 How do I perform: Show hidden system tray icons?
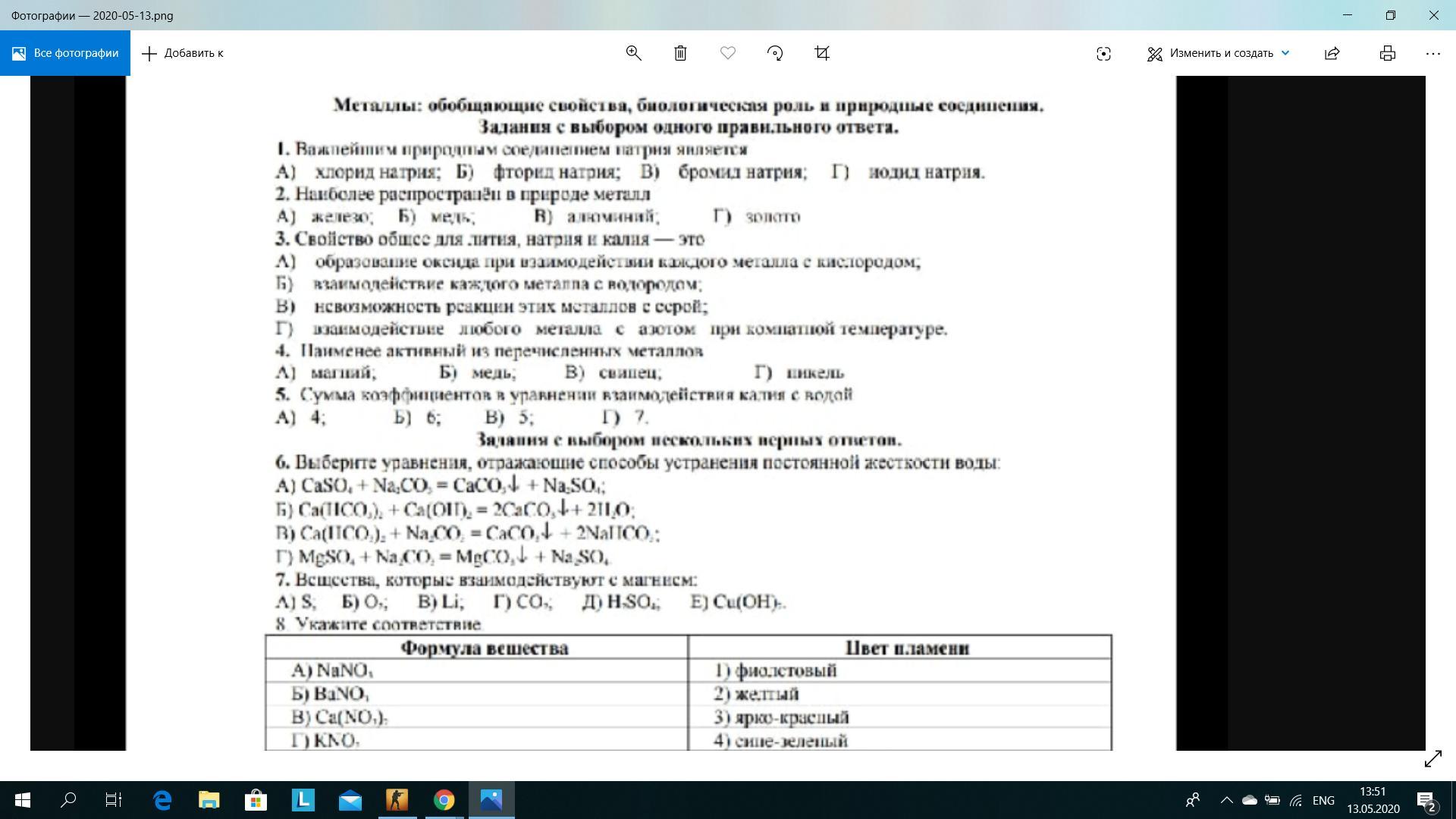pyautogui.click(x=1226, y=800)
